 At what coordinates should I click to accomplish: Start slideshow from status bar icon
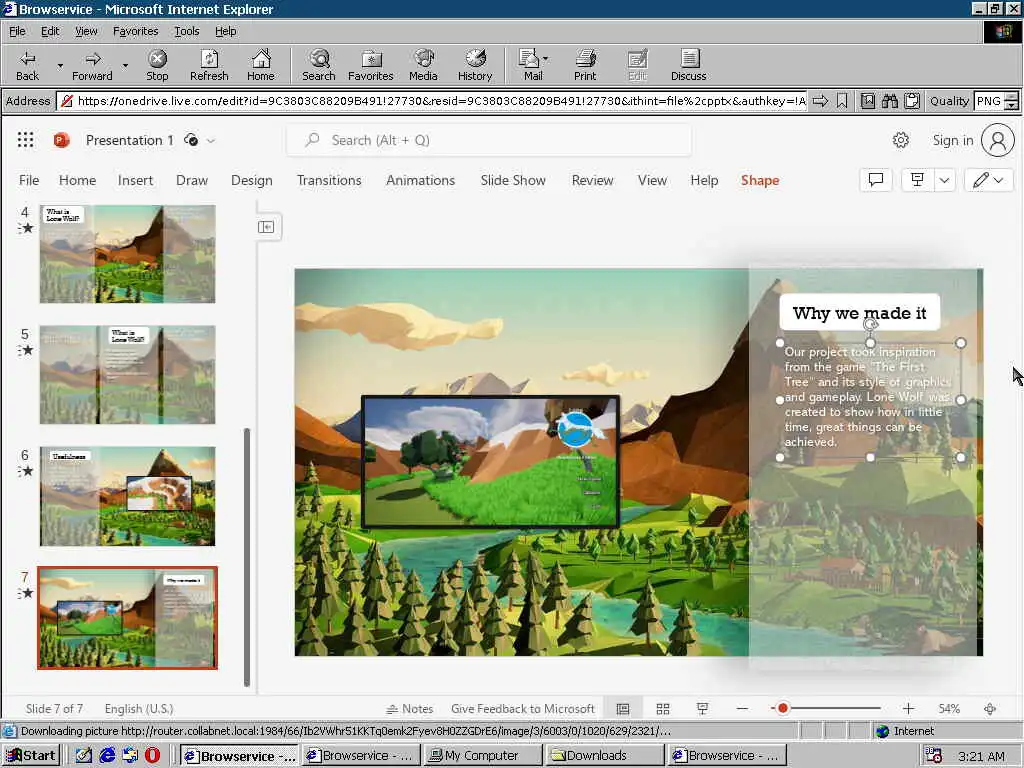[703, 709]
